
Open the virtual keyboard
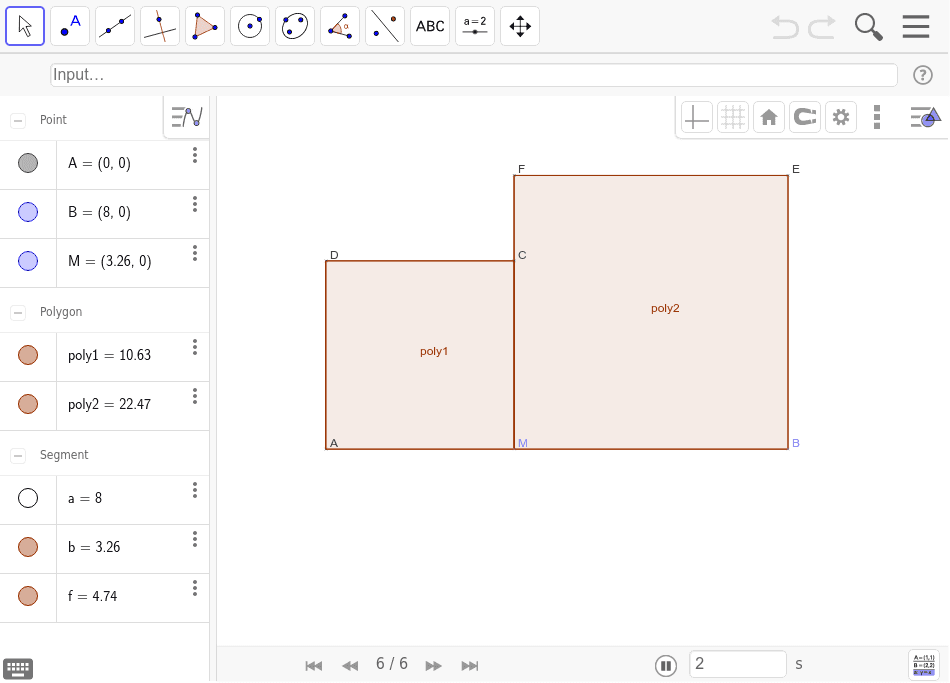coord(18,669)
